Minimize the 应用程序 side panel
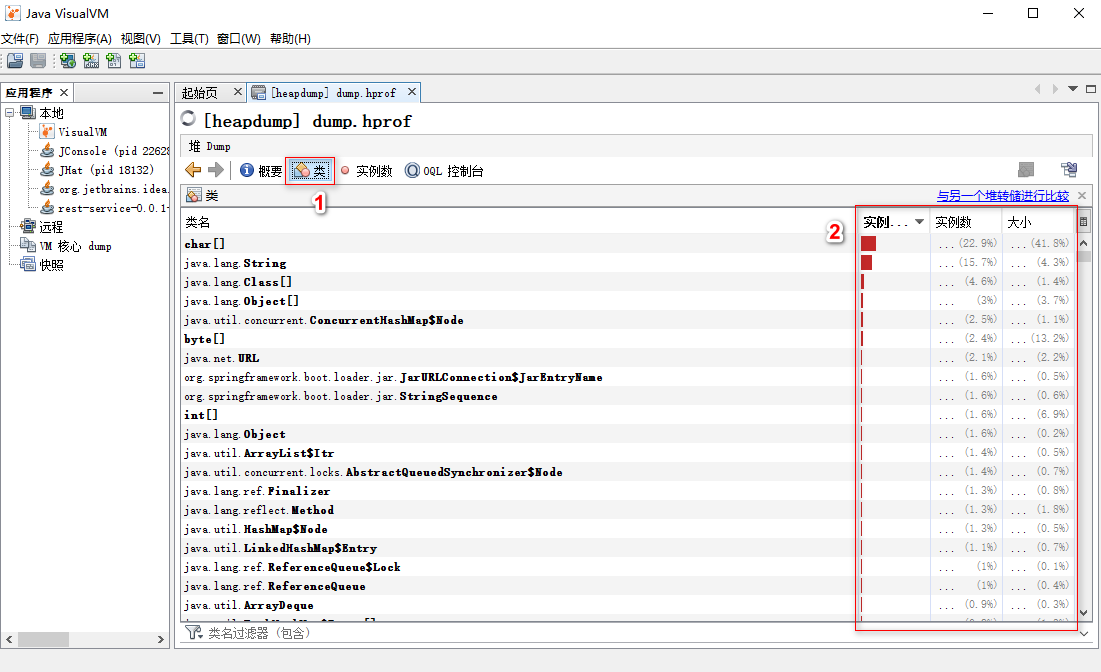 tap(158, 93)
